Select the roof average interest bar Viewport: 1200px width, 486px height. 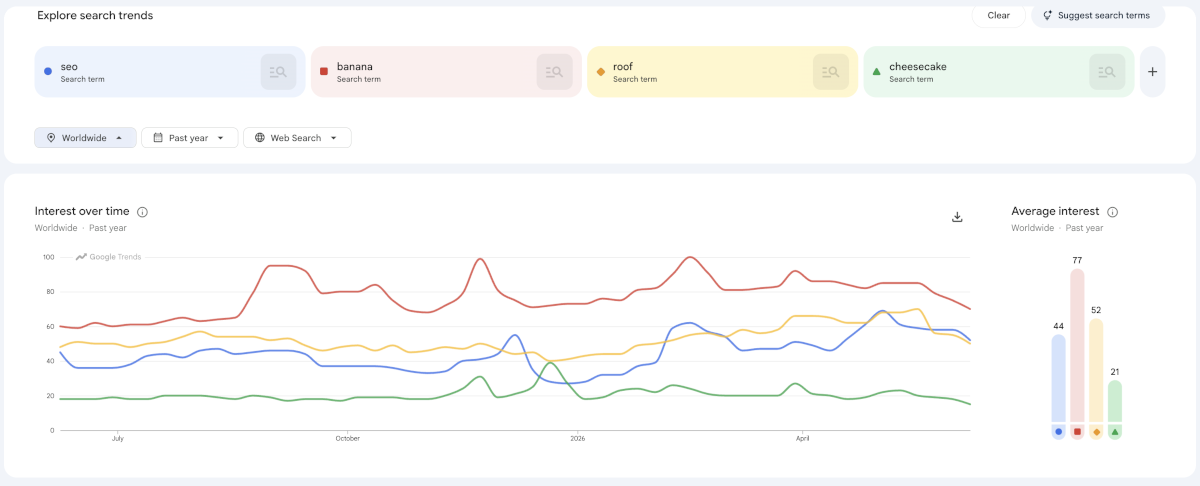click(1096, 371)
